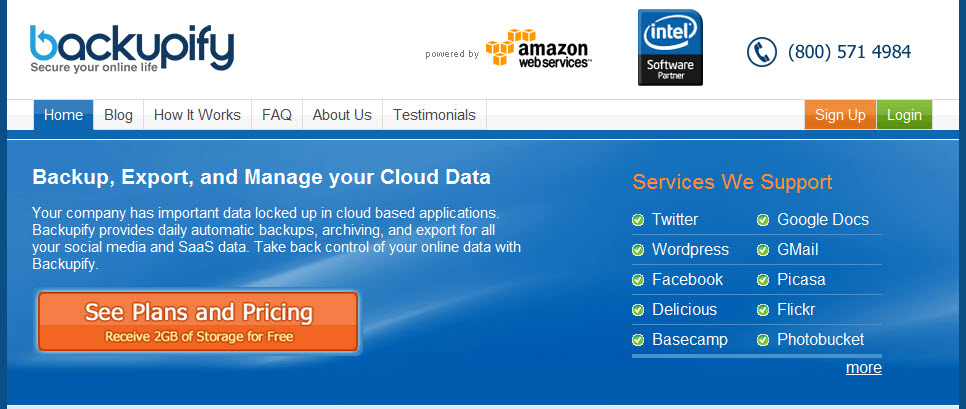Open the Blog tab
Screen dimensions: 966x409
click(x=118, y=115)
